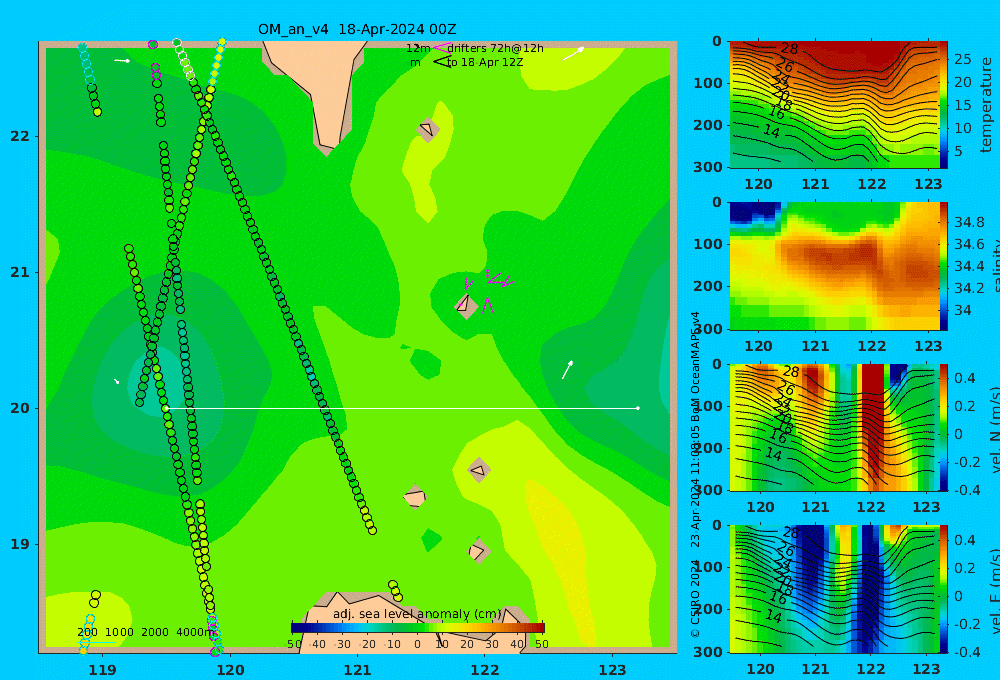Click the sea level anomaly colorbar
The image size is (1000, 680).
pos(418,628)
